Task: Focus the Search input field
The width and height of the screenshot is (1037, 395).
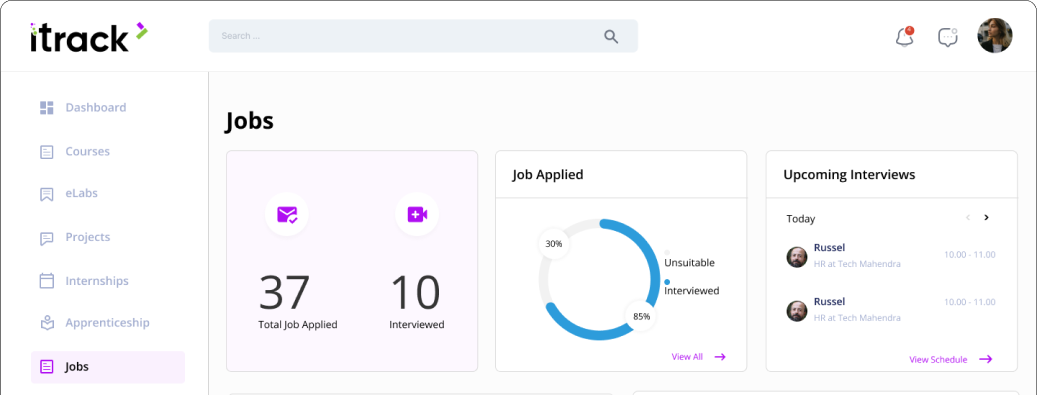Action: 423,36
